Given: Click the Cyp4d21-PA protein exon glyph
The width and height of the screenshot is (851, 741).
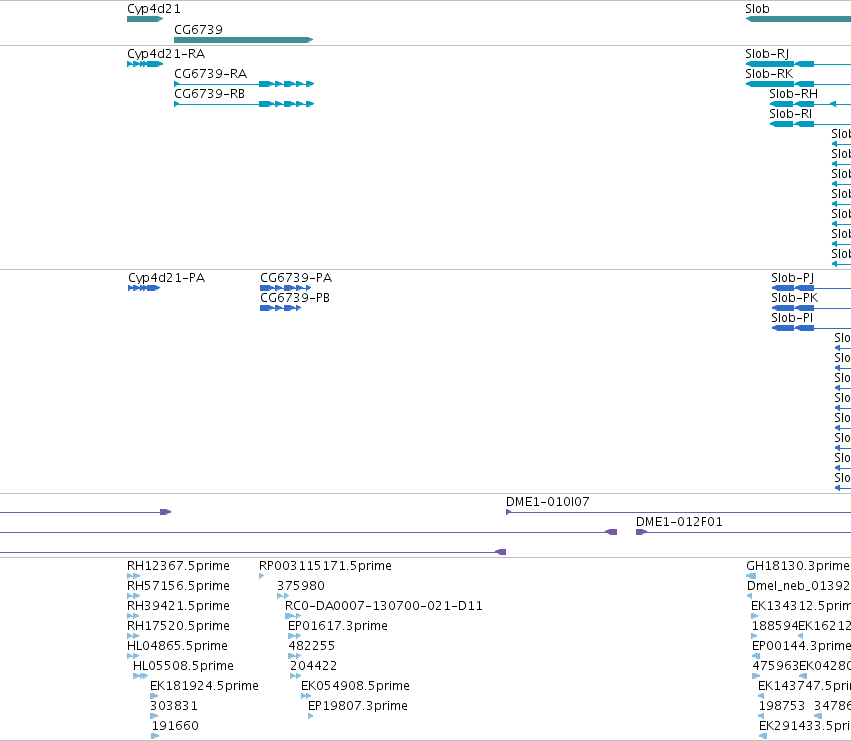Looking at the screenshot, I should 144,288.
